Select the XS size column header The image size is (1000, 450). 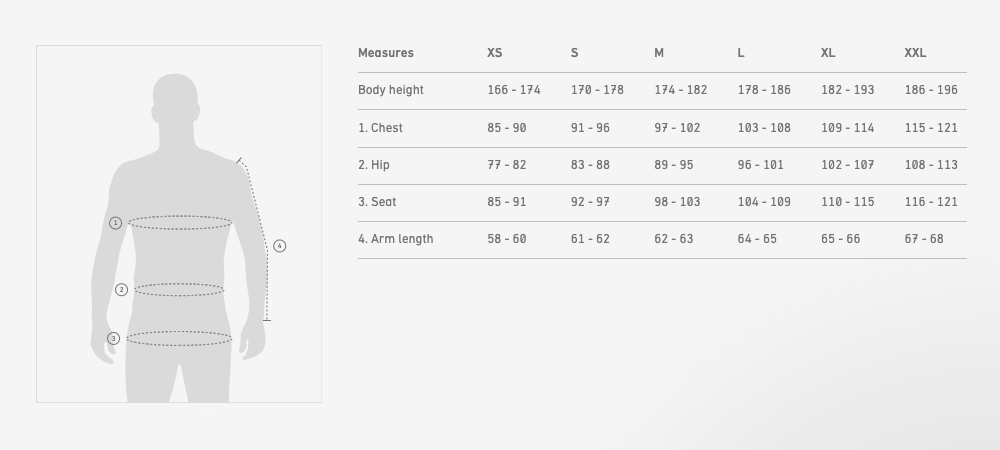click(x=495, y=53)
